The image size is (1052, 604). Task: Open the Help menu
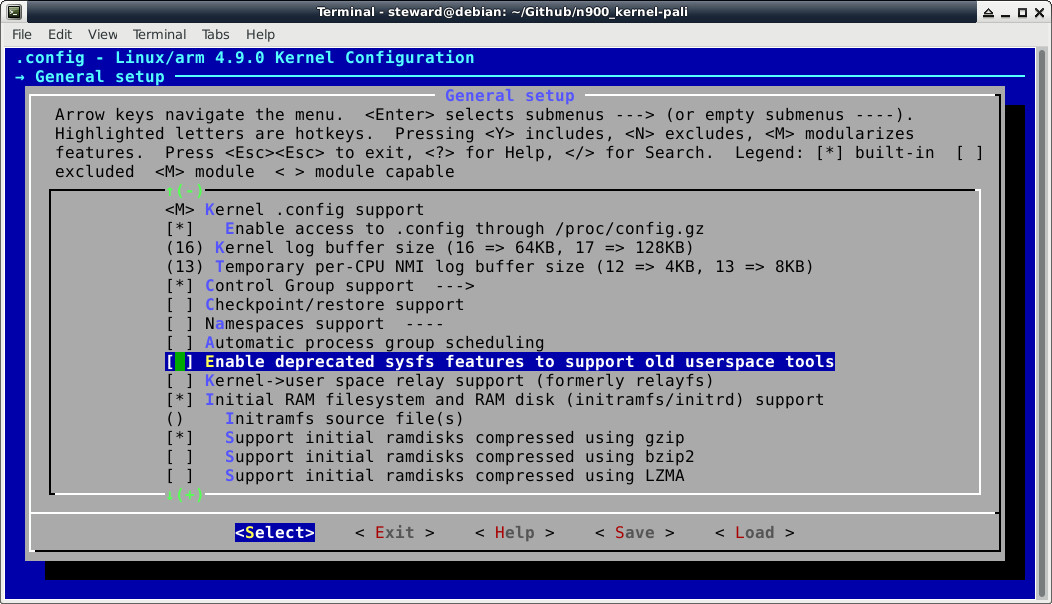260,34
